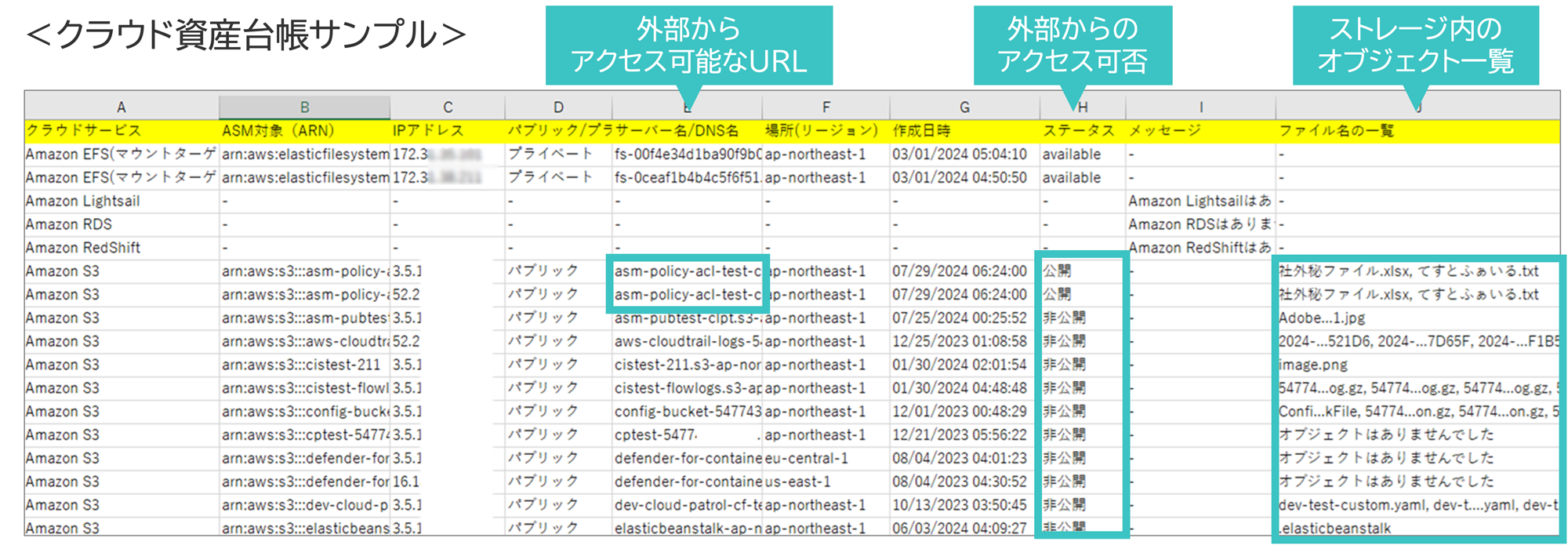
Task: Select cell arn:aws:s3:::cptest-5477
Action: point(305,435)
